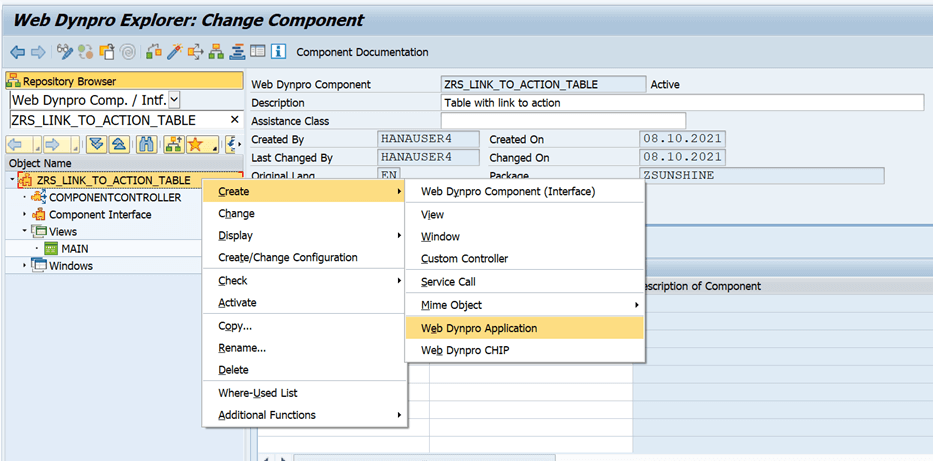Open Additional Functions submenu
The height and width of the screenshot is (461, 940).
pyautogui.click(x=304, y=415)
